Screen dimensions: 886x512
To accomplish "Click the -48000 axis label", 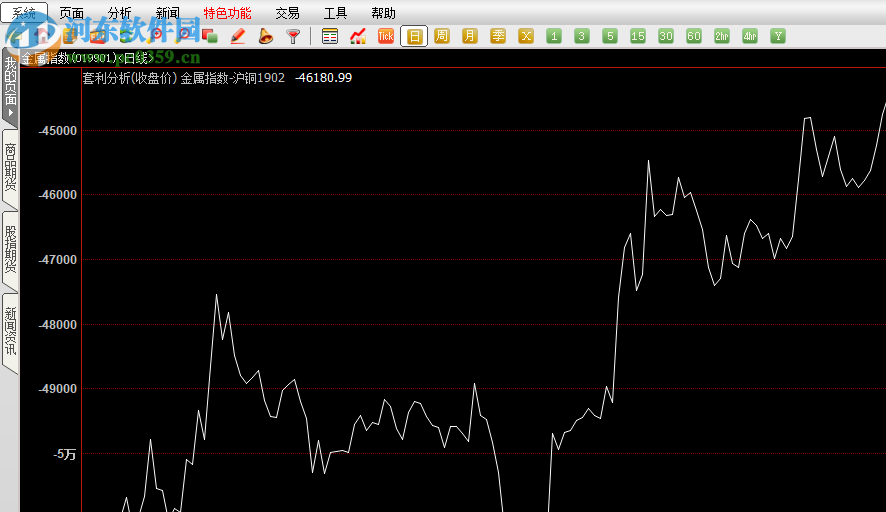I will 58,324.
